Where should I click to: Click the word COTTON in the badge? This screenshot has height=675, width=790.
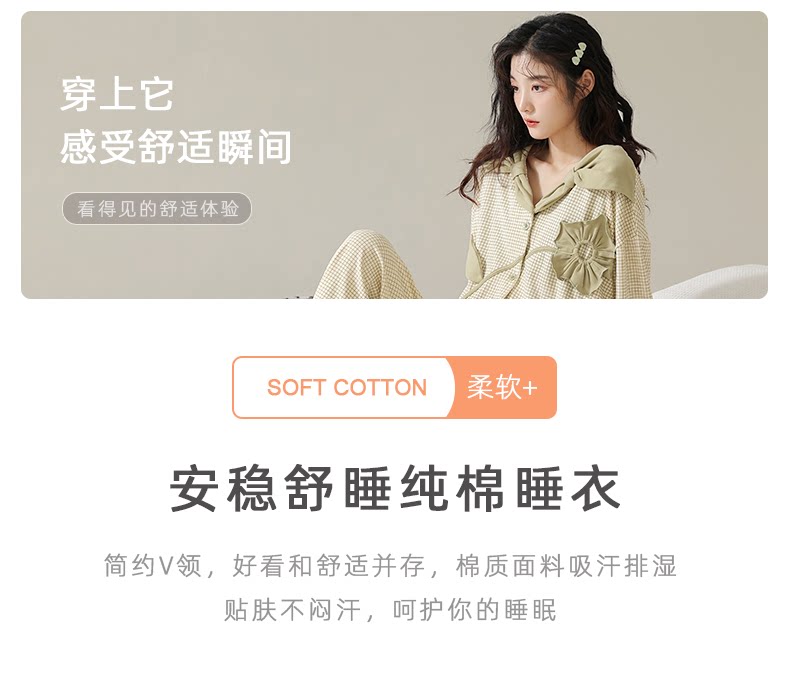pos(380,387)
